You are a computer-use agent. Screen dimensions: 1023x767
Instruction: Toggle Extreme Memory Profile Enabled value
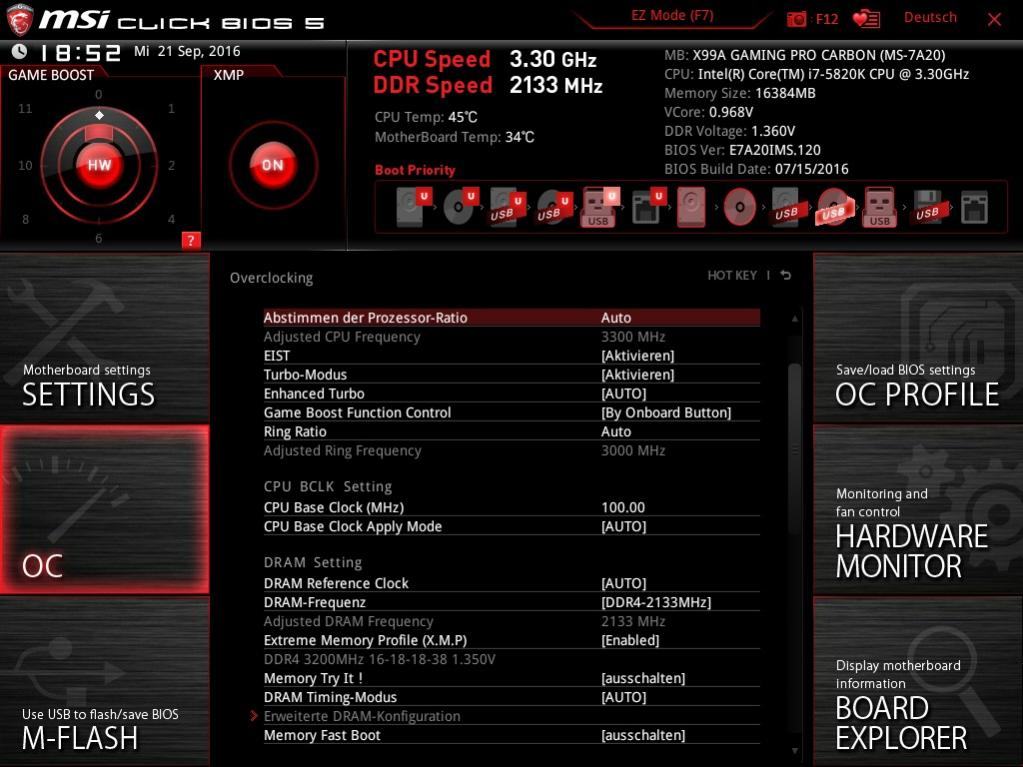pyautogui.click(x=630, y=640)
